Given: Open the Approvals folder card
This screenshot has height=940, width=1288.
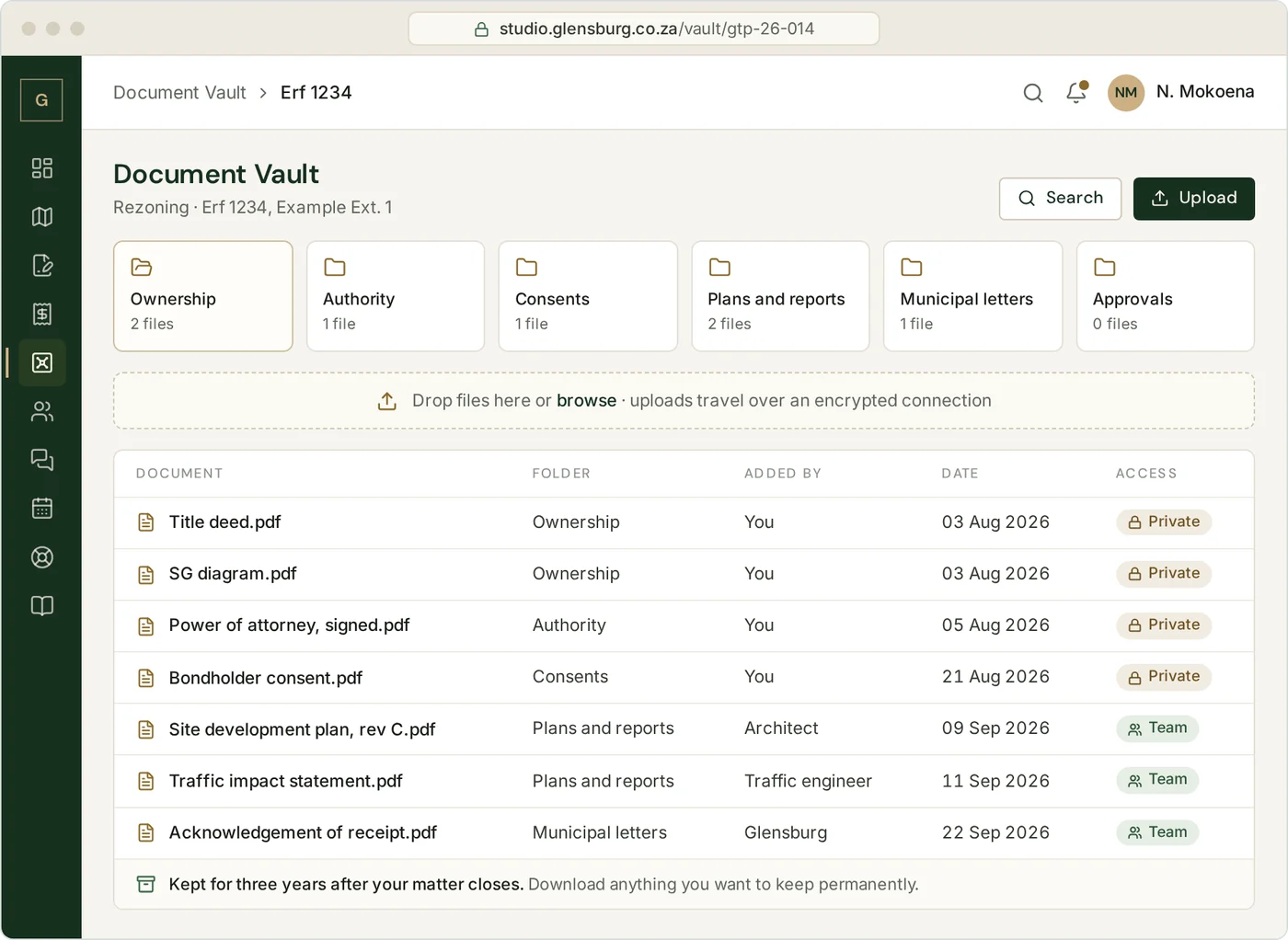Looking at the screenshot, I should pos(1166,296).
